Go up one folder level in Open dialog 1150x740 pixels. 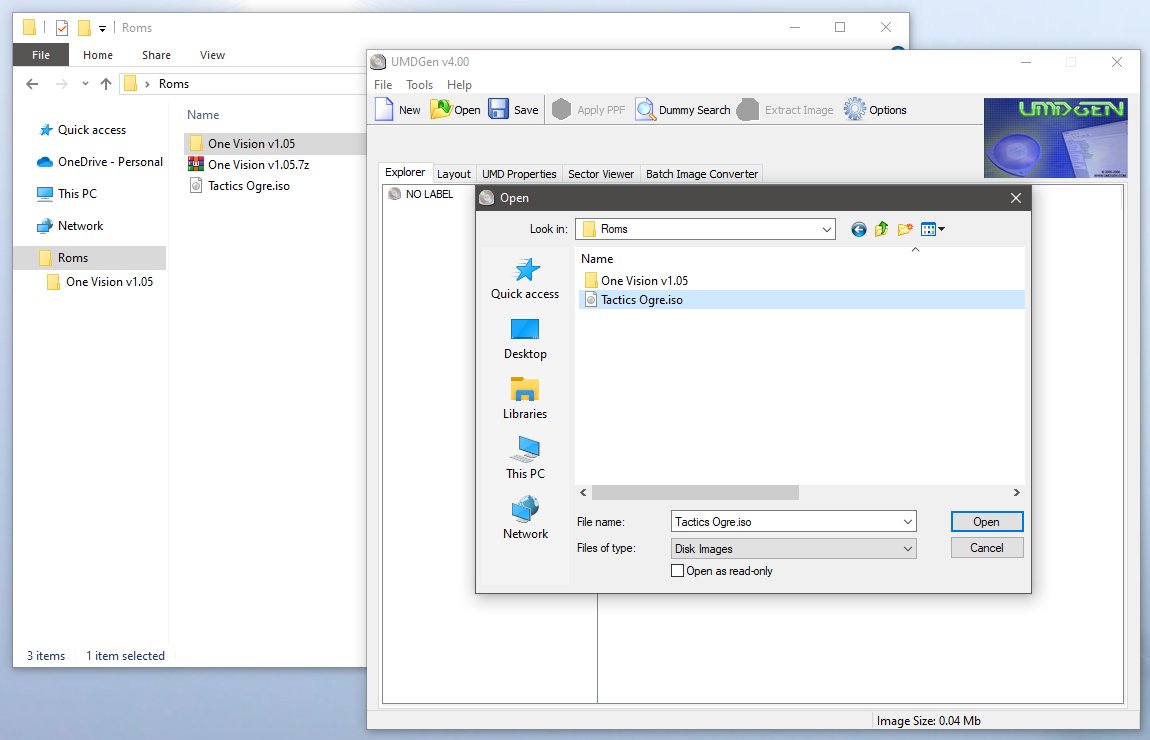point(881,229)
